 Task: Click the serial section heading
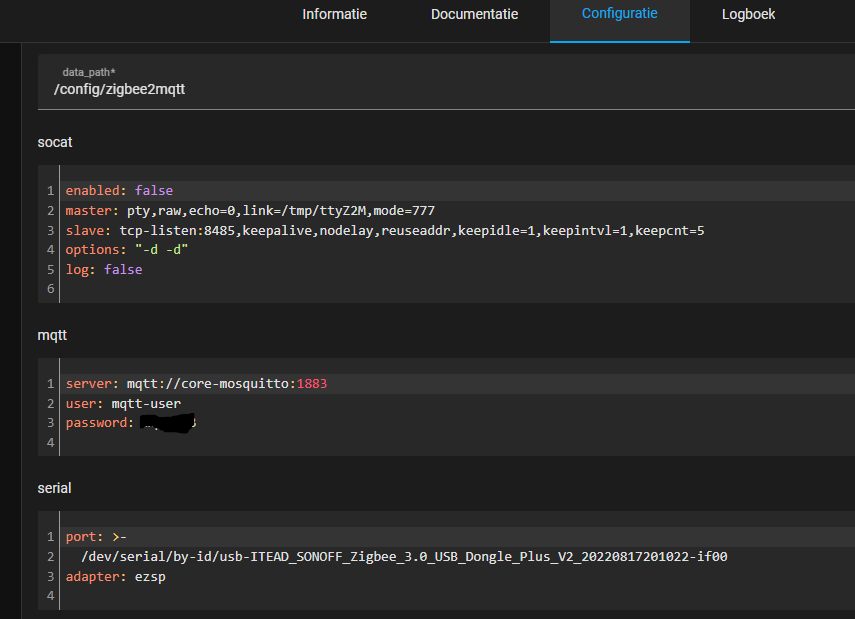(x=54, y=487)
